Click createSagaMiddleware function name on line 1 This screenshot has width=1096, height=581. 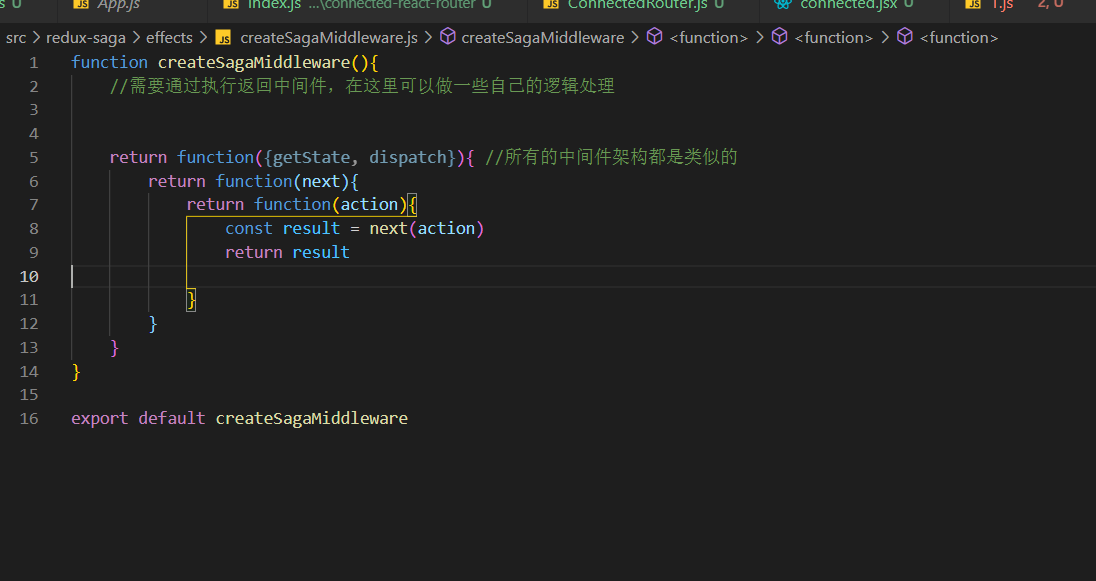click(254, 62)
